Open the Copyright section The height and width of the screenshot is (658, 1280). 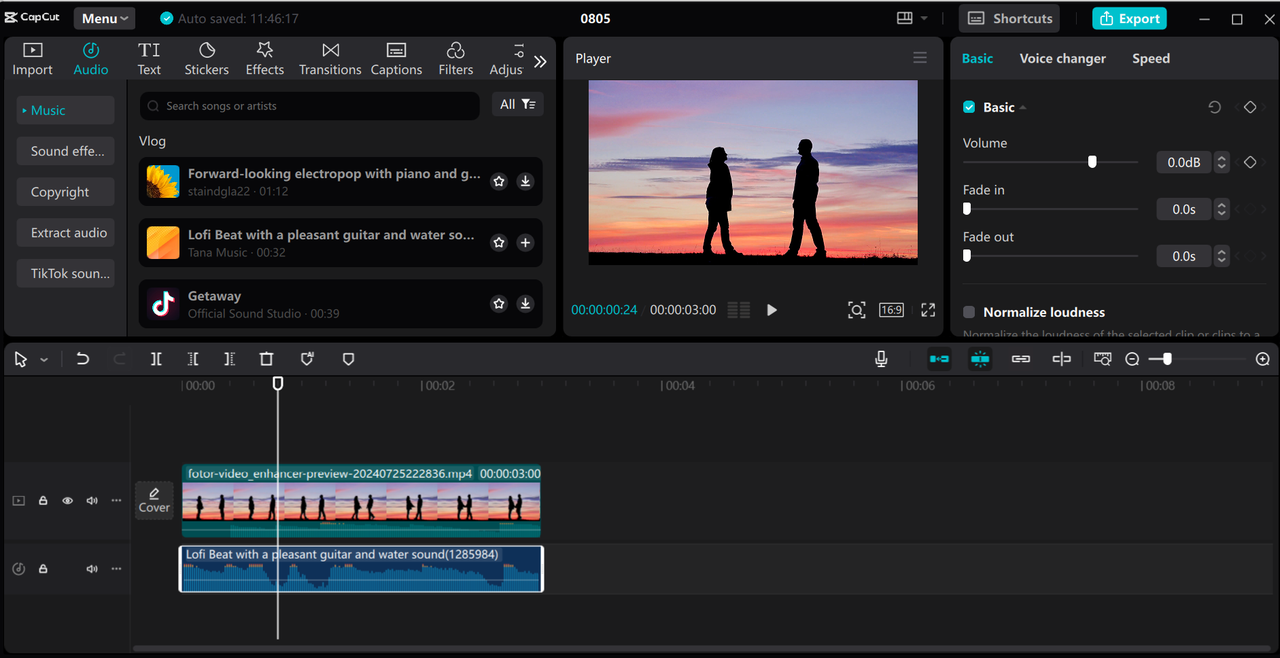(x=65, y=192)
